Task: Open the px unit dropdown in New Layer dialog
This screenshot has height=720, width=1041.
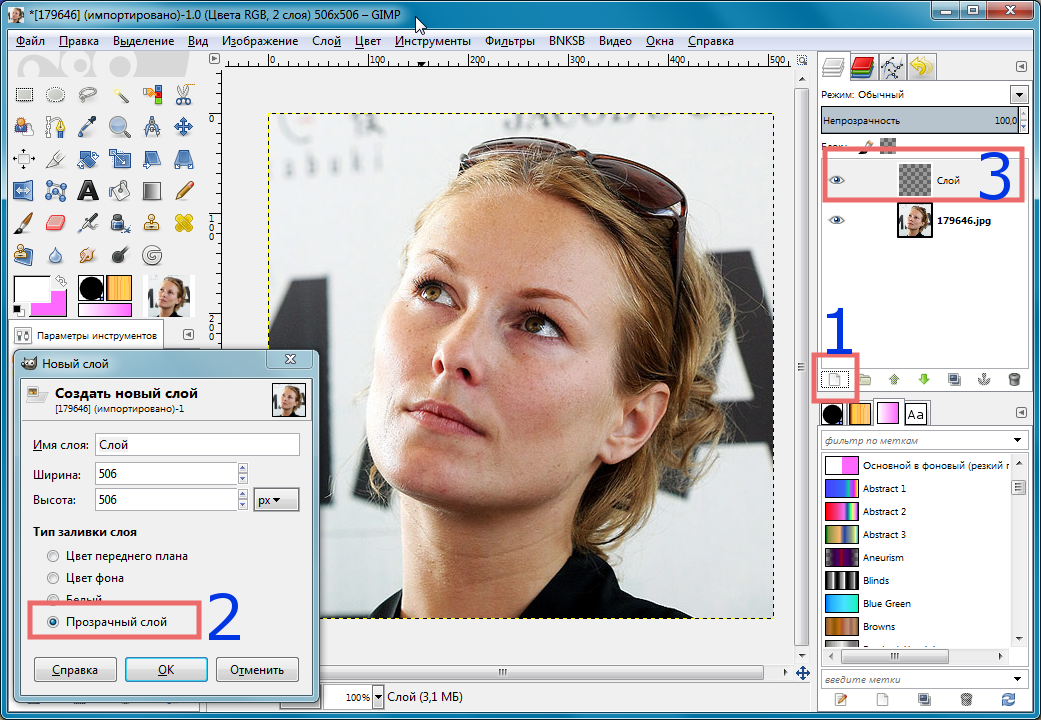Action: 276,500
